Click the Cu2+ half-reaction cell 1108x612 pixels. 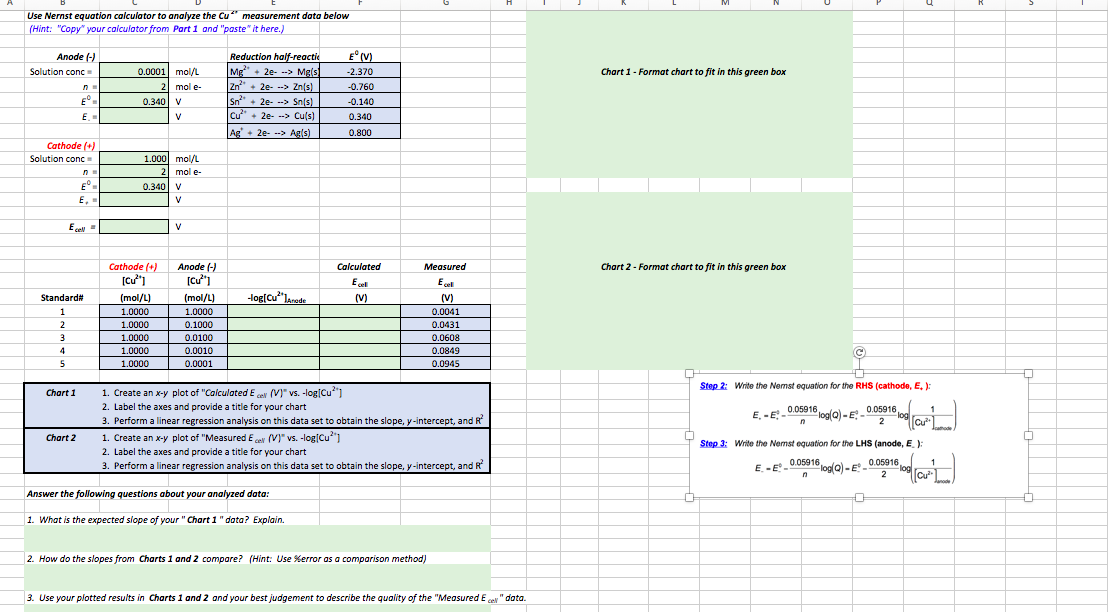tap(274, 116)
